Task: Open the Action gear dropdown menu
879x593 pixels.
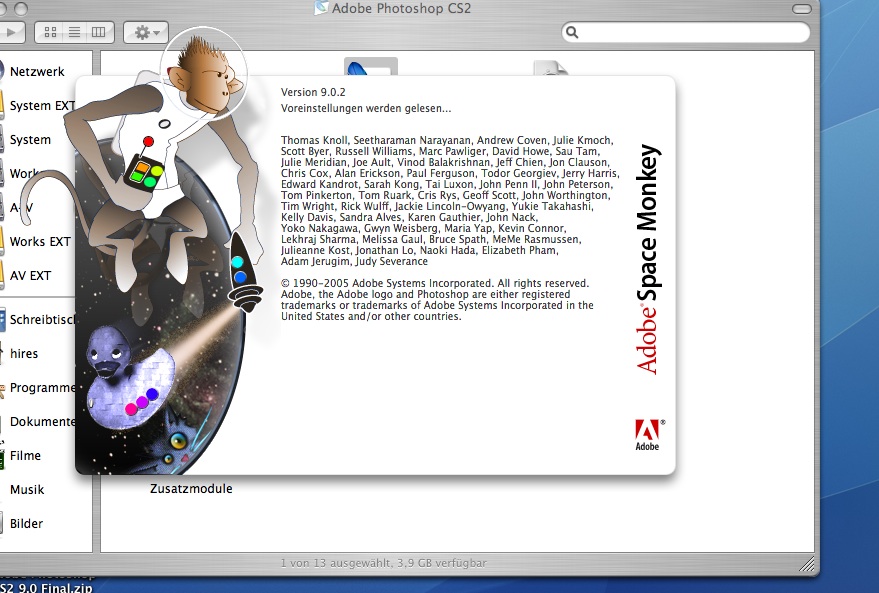Action: 146,33
